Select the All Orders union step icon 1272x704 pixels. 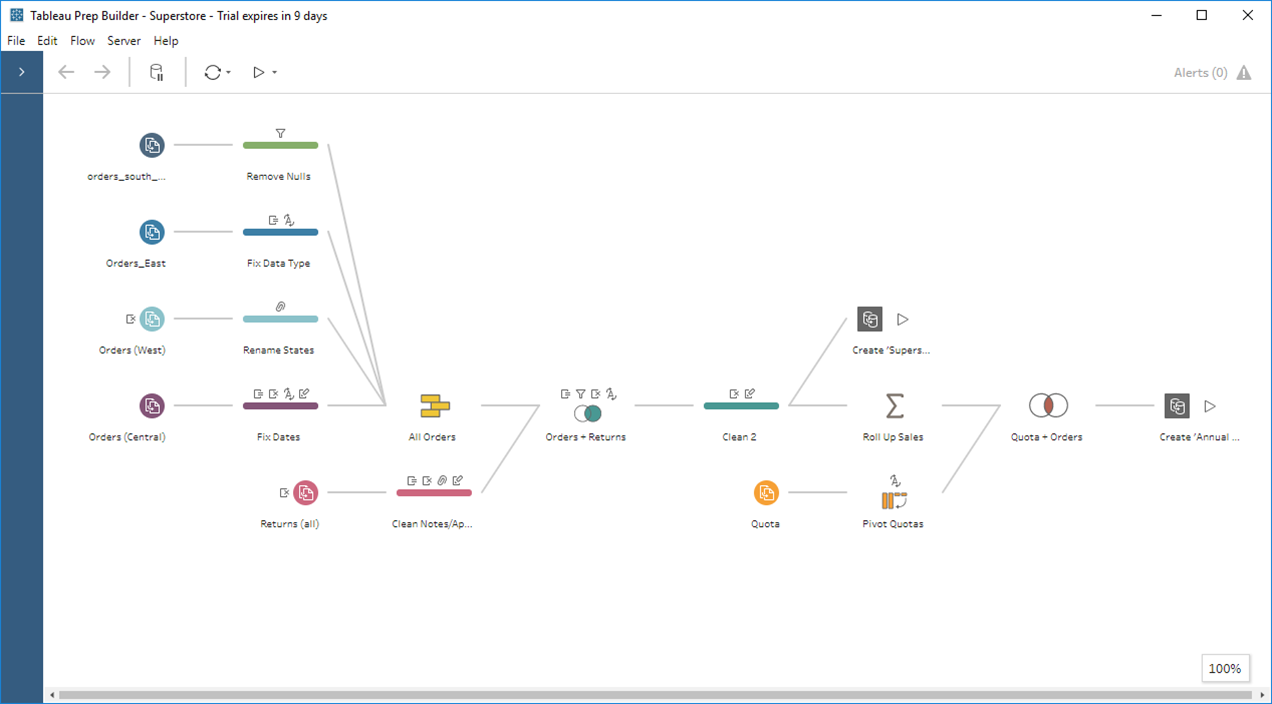[434, 406]
